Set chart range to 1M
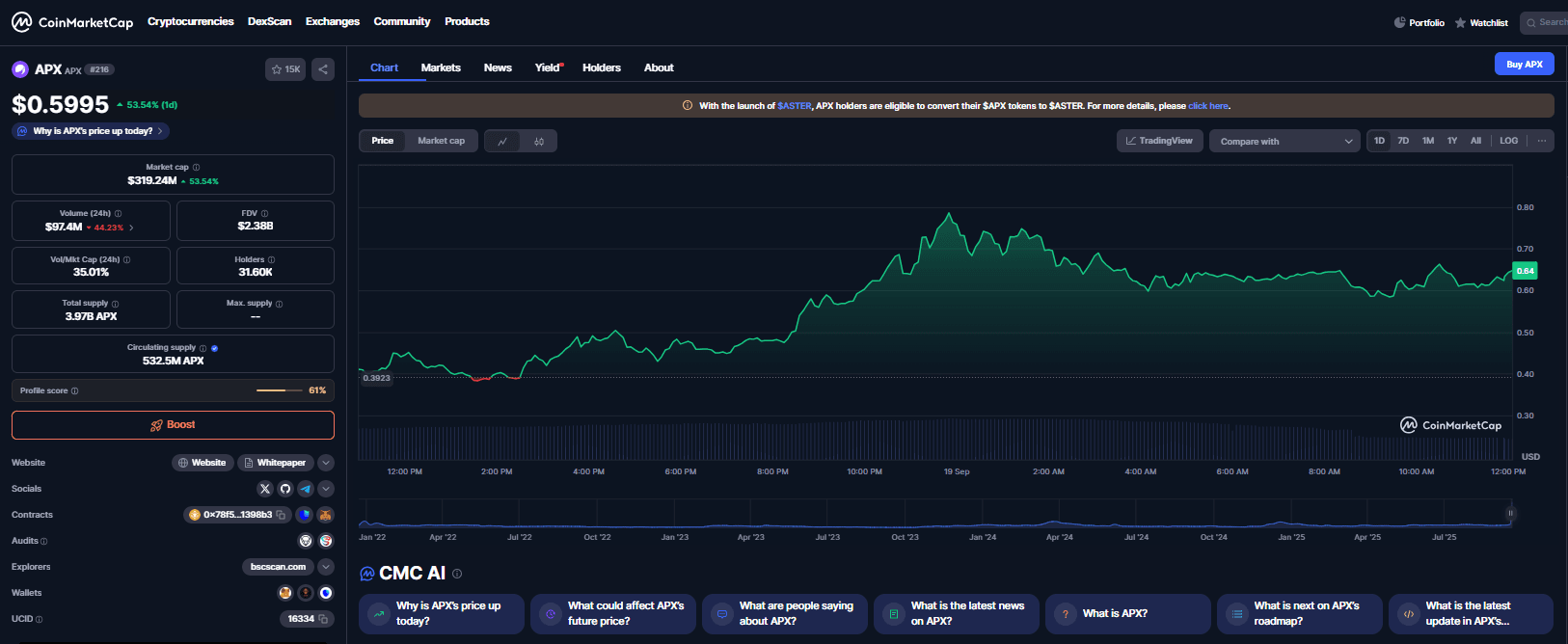Screen dimensions: 1568x644 (1428, 141)
